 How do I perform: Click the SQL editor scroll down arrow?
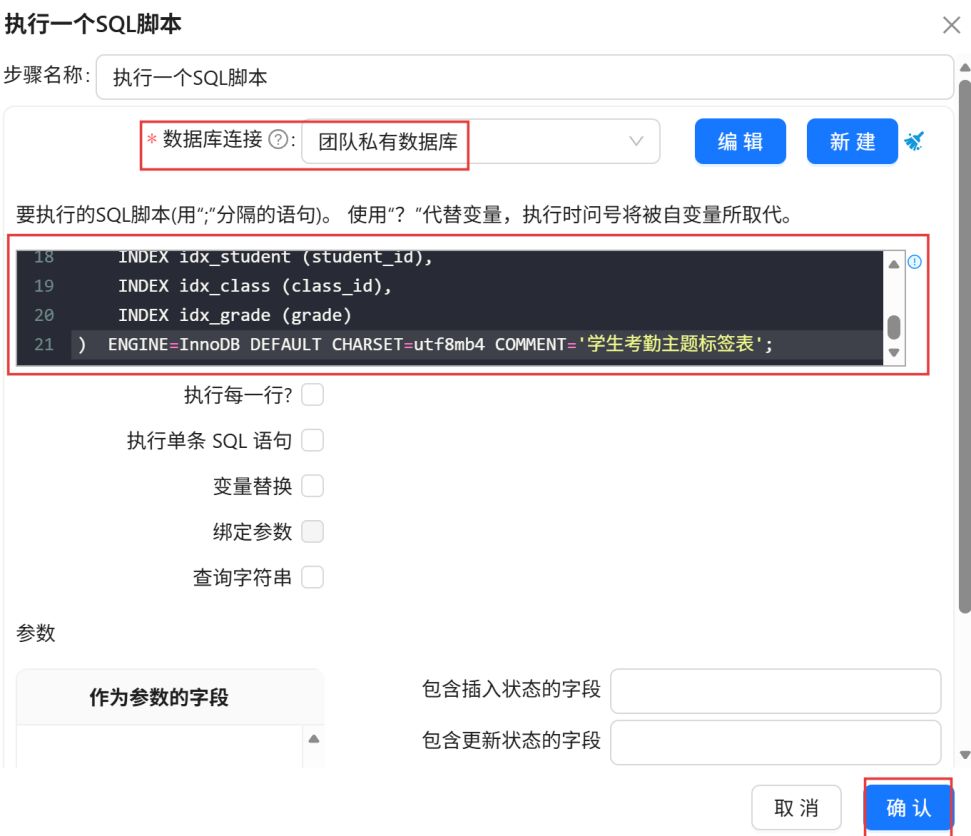tap(894, 352)
